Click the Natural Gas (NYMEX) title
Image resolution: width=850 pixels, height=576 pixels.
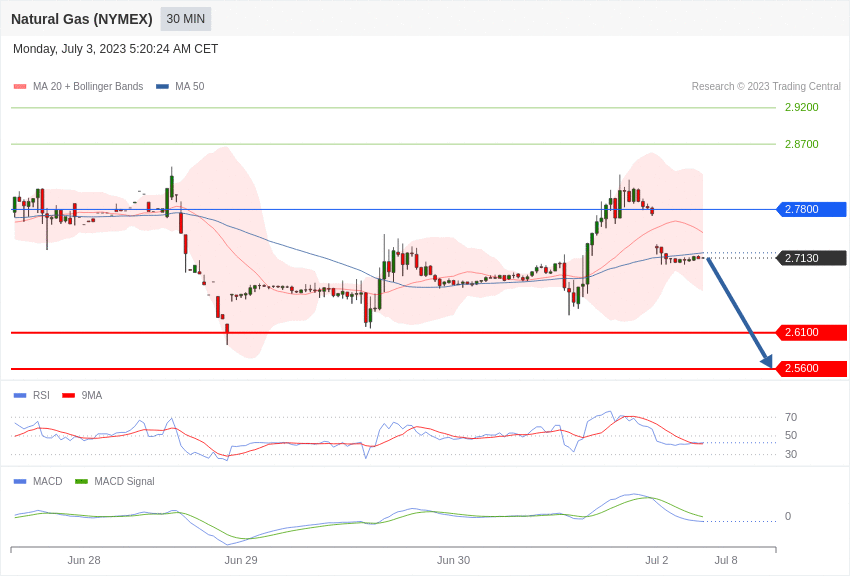82,19
